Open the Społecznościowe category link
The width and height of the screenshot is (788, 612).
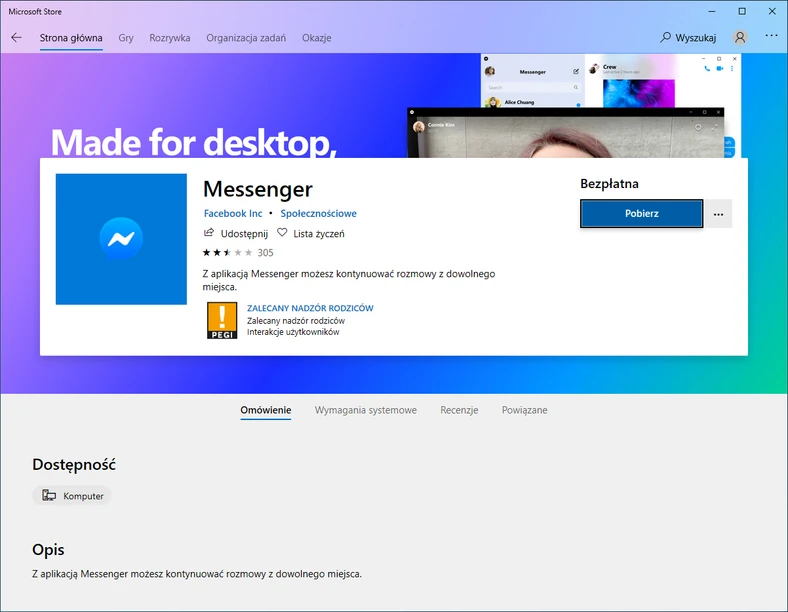(319, 214)
